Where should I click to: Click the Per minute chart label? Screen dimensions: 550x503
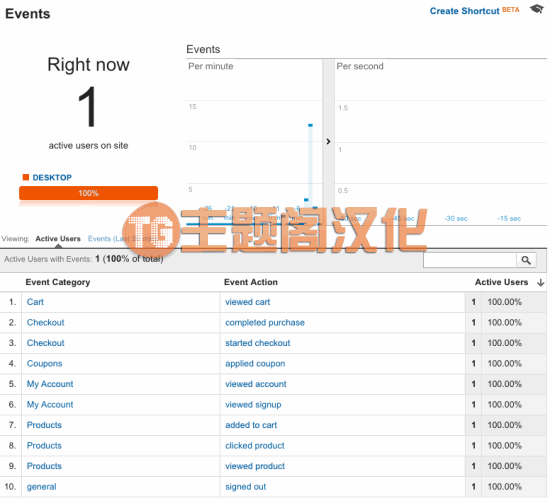point(211,66)
